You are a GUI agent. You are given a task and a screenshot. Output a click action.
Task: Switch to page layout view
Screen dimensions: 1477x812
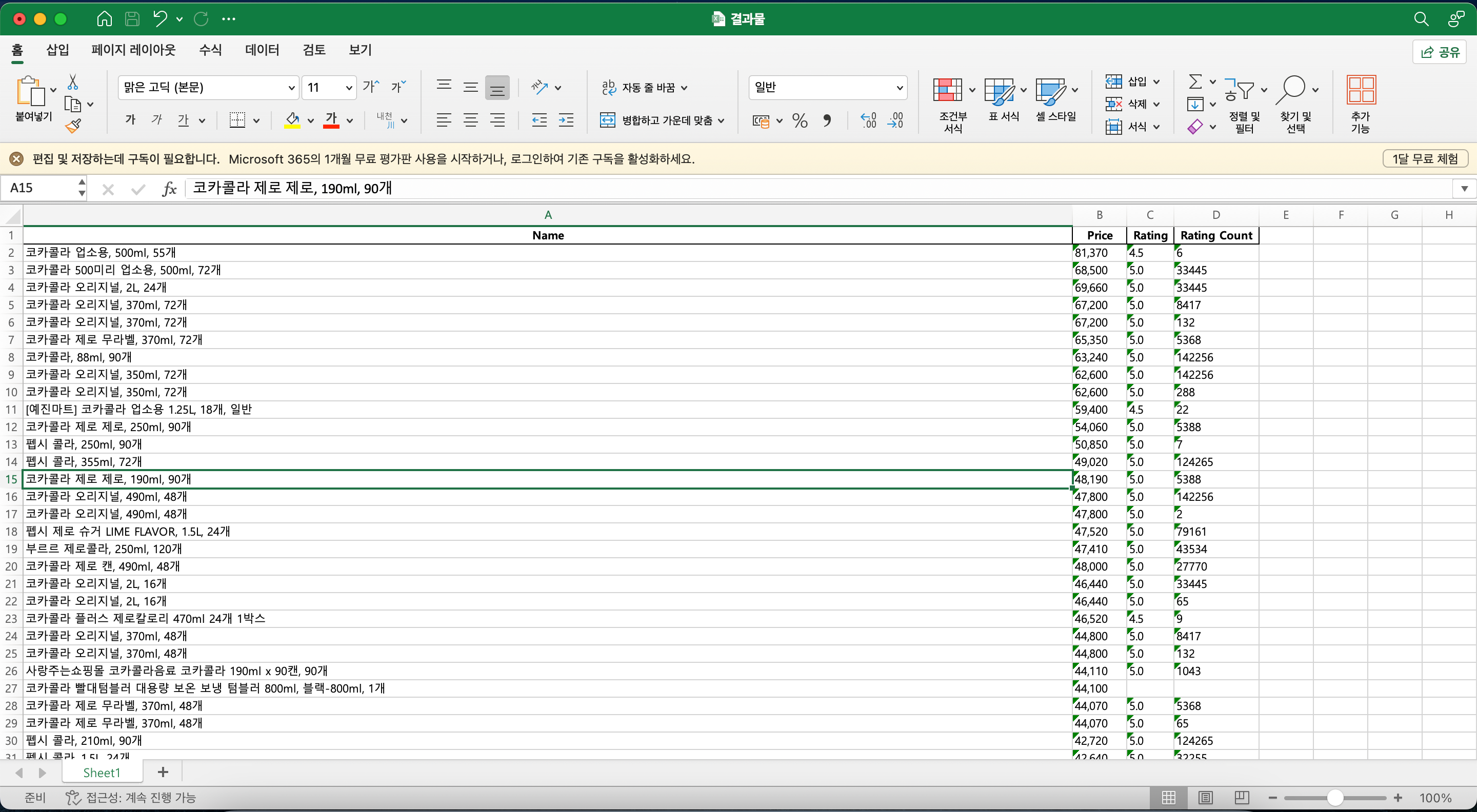pos(1205,798)
